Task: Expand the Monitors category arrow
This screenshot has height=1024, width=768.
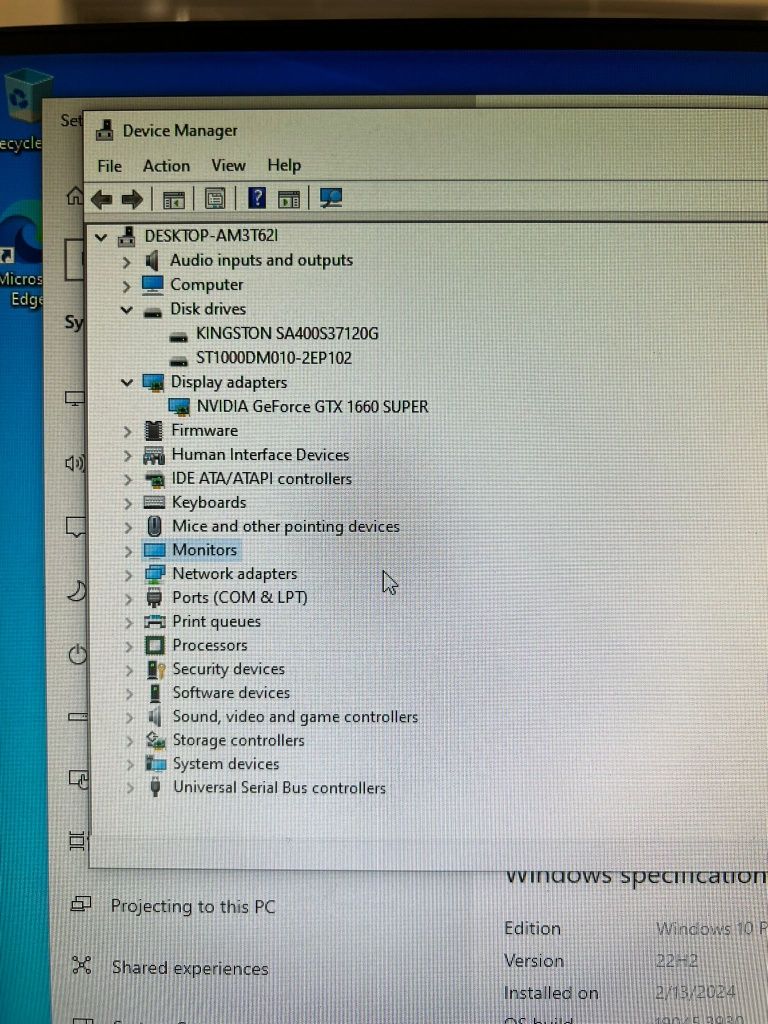Action: click(129, 551)
